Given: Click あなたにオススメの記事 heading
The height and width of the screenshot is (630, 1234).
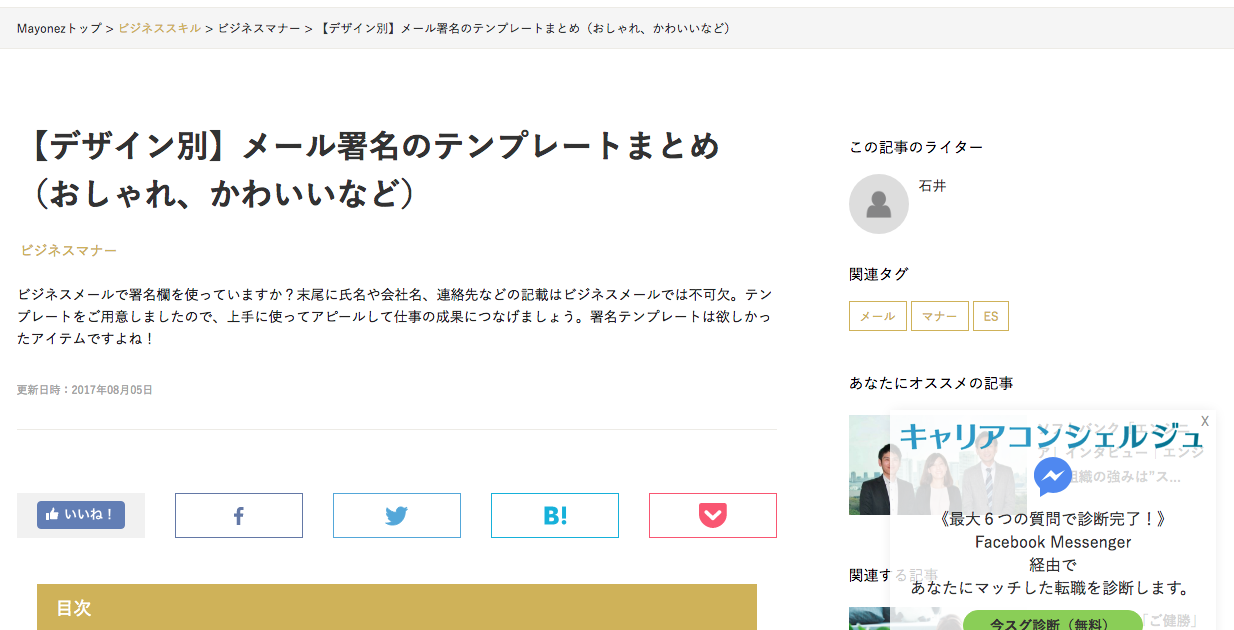Looking at the screenshot, I should click(x=931, y=383).
